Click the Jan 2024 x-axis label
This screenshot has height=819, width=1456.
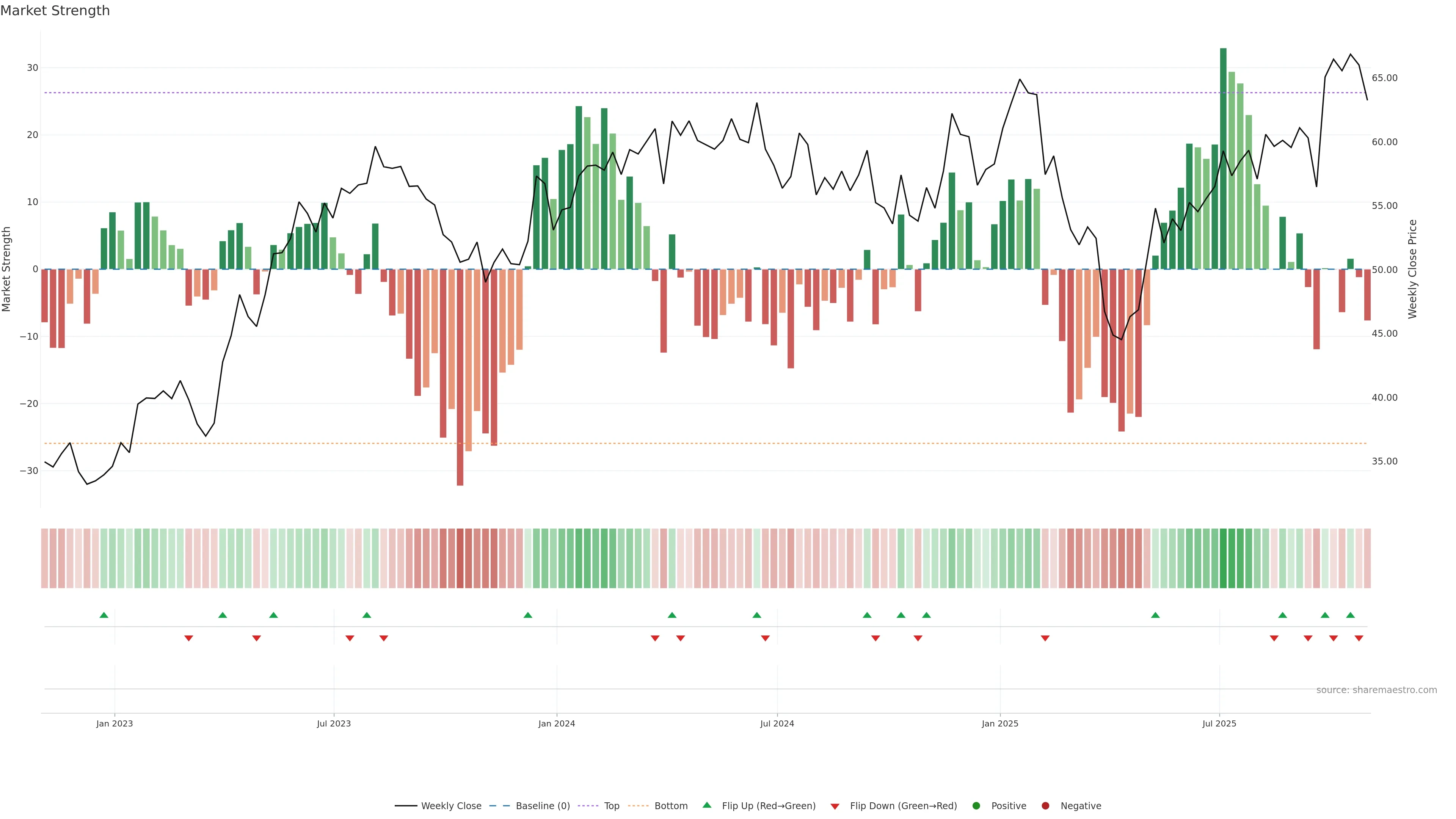557,723
